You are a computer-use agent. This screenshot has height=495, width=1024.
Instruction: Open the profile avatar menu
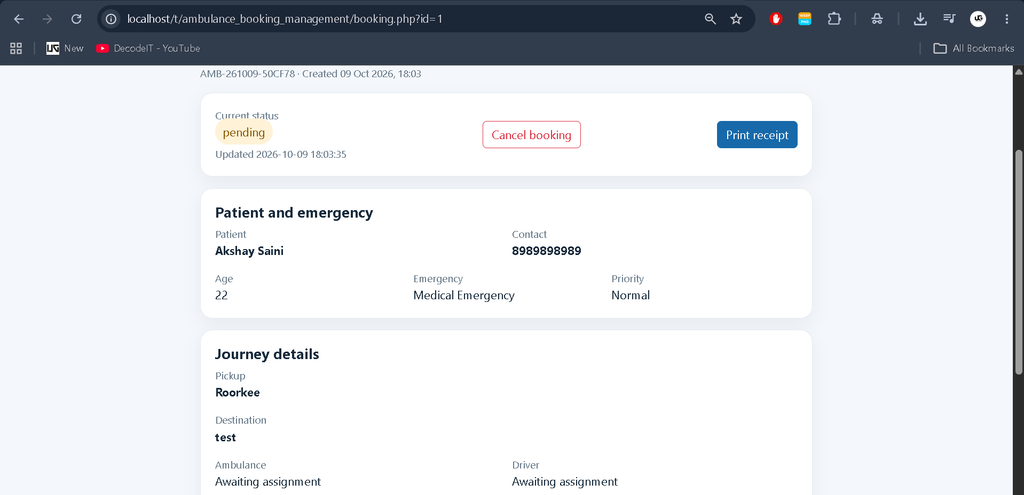978,19
